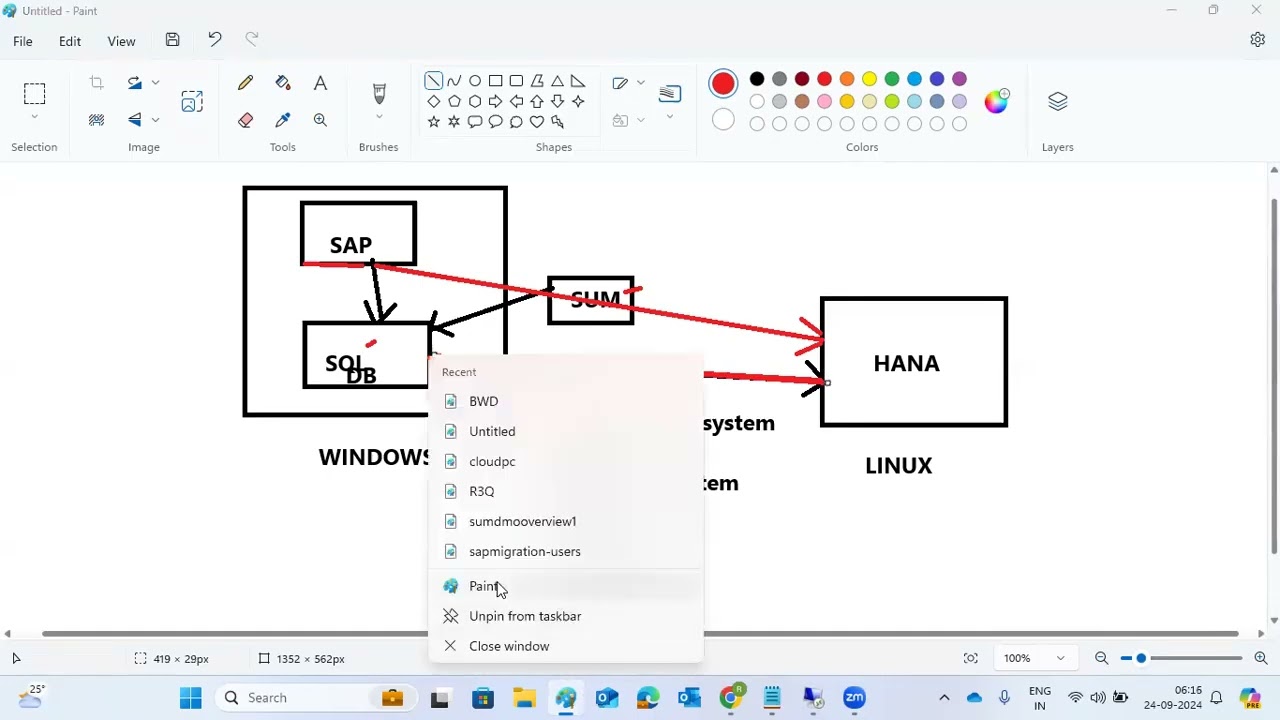Activate the Color 1 foreground selector
Image resolution: width=1280 pixels, height=720 pixels.
tap(723, 84)
